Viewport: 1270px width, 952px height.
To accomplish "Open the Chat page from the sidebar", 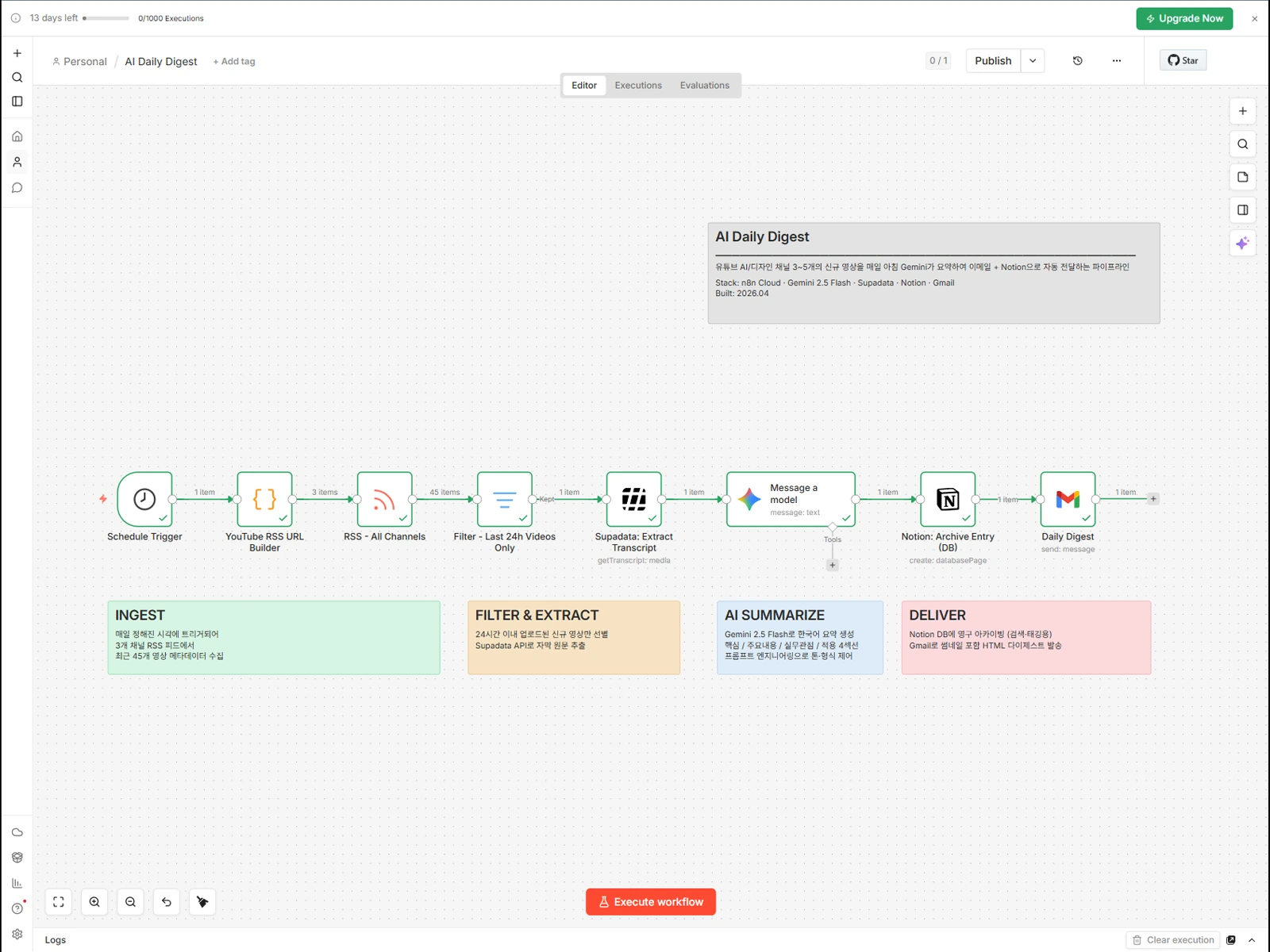I will click(17, 188).
